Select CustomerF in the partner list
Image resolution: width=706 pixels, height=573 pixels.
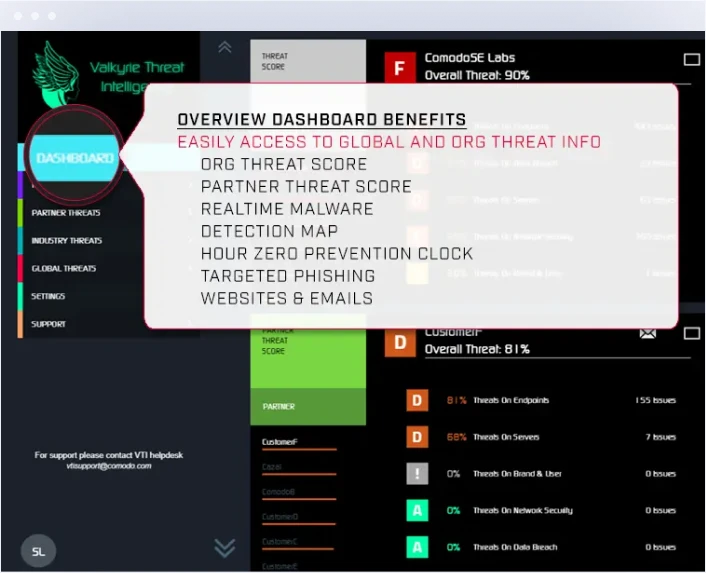coord(279,442)
